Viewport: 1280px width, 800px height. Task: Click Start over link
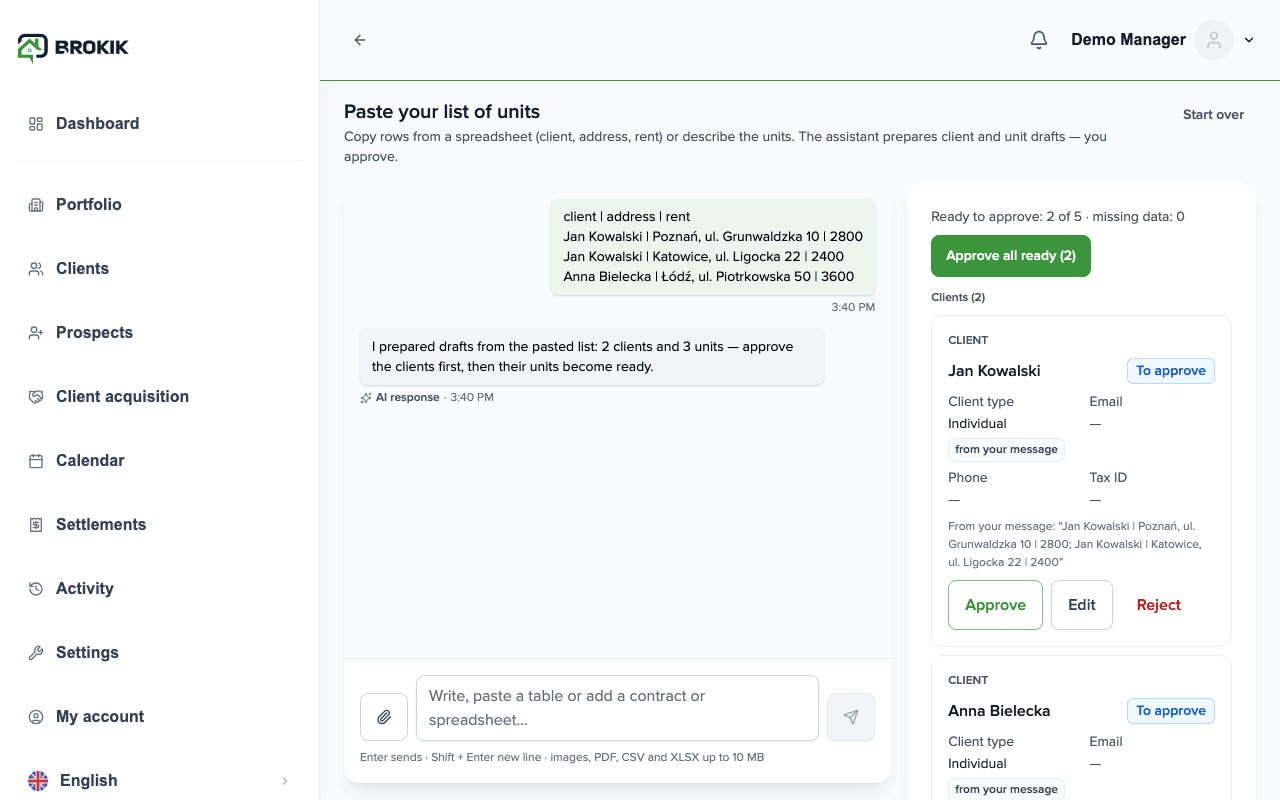pos(1213,115)
